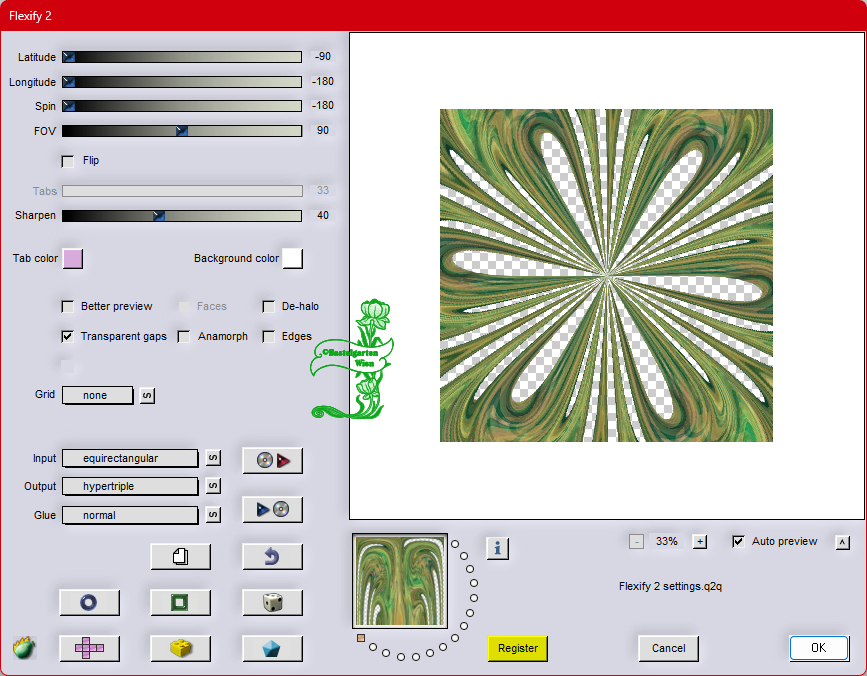Open the Output hypertriple dropdown
This screenshot has width=867, height=676.
tap(130, 486)
